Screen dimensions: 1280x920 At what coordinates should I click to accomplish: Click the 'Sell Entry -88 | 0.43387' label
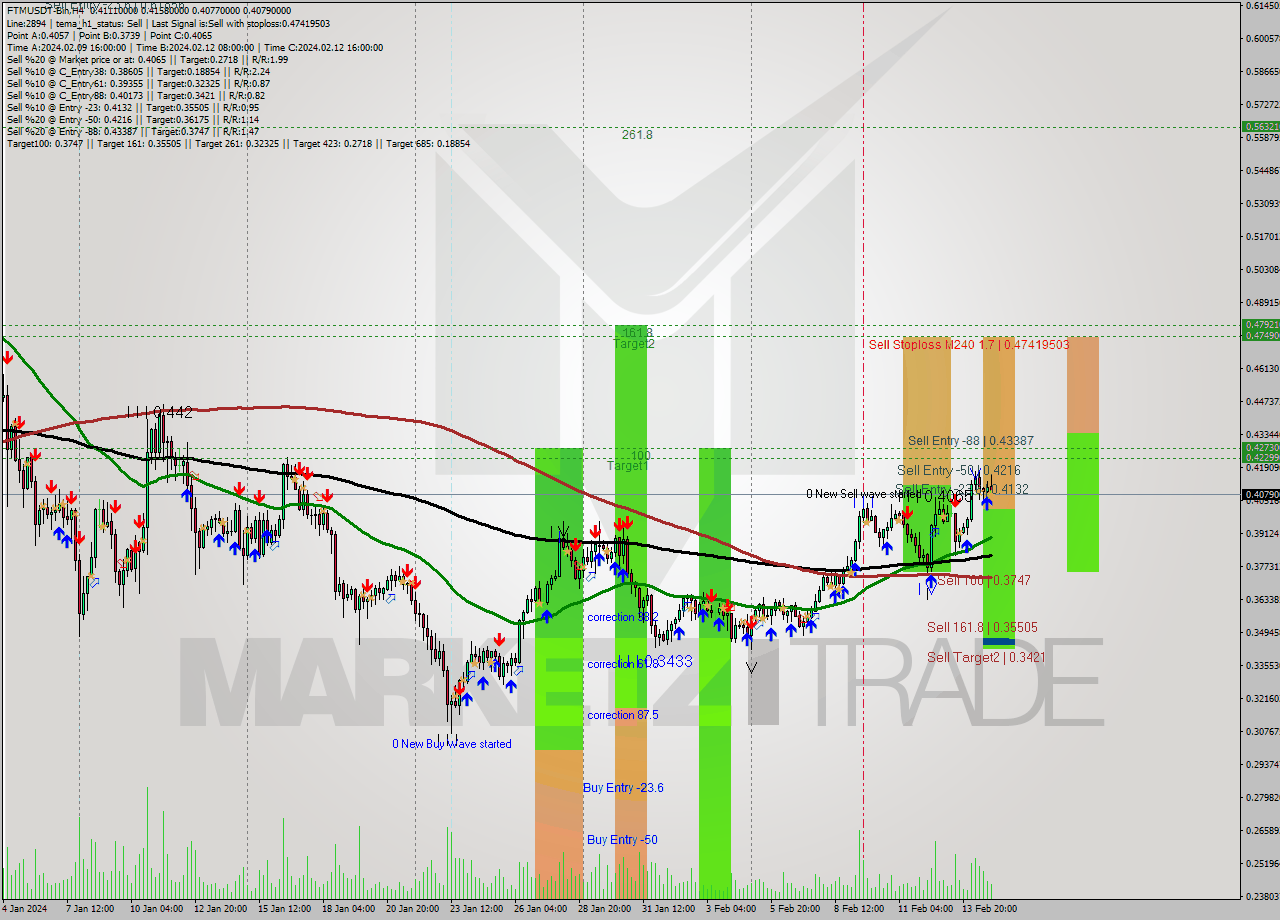[x=971, y=441]
